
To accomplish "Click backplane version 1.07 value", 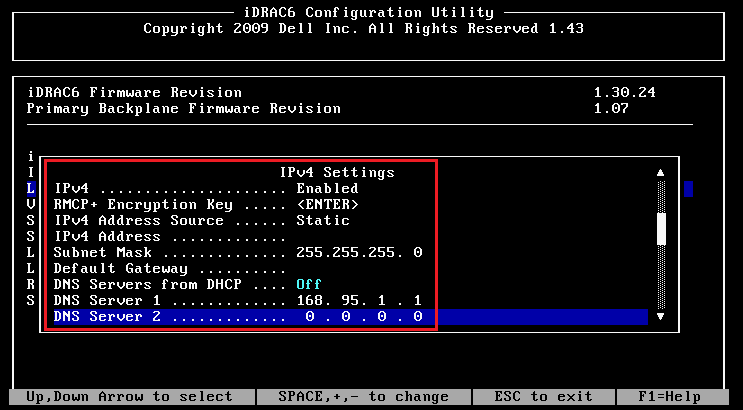I will coord(611,109).
